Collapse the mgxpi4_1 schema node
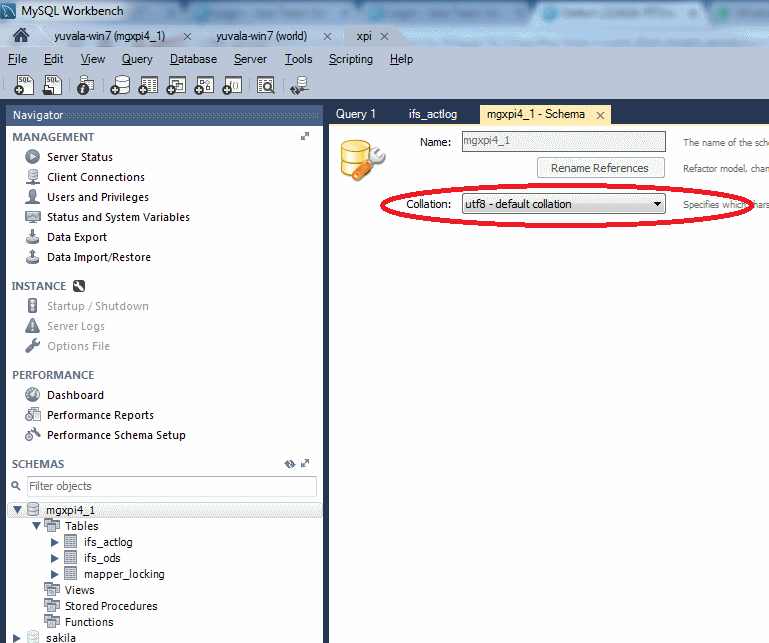The height and width of the screenshot is (643, 769). [17, 510]
